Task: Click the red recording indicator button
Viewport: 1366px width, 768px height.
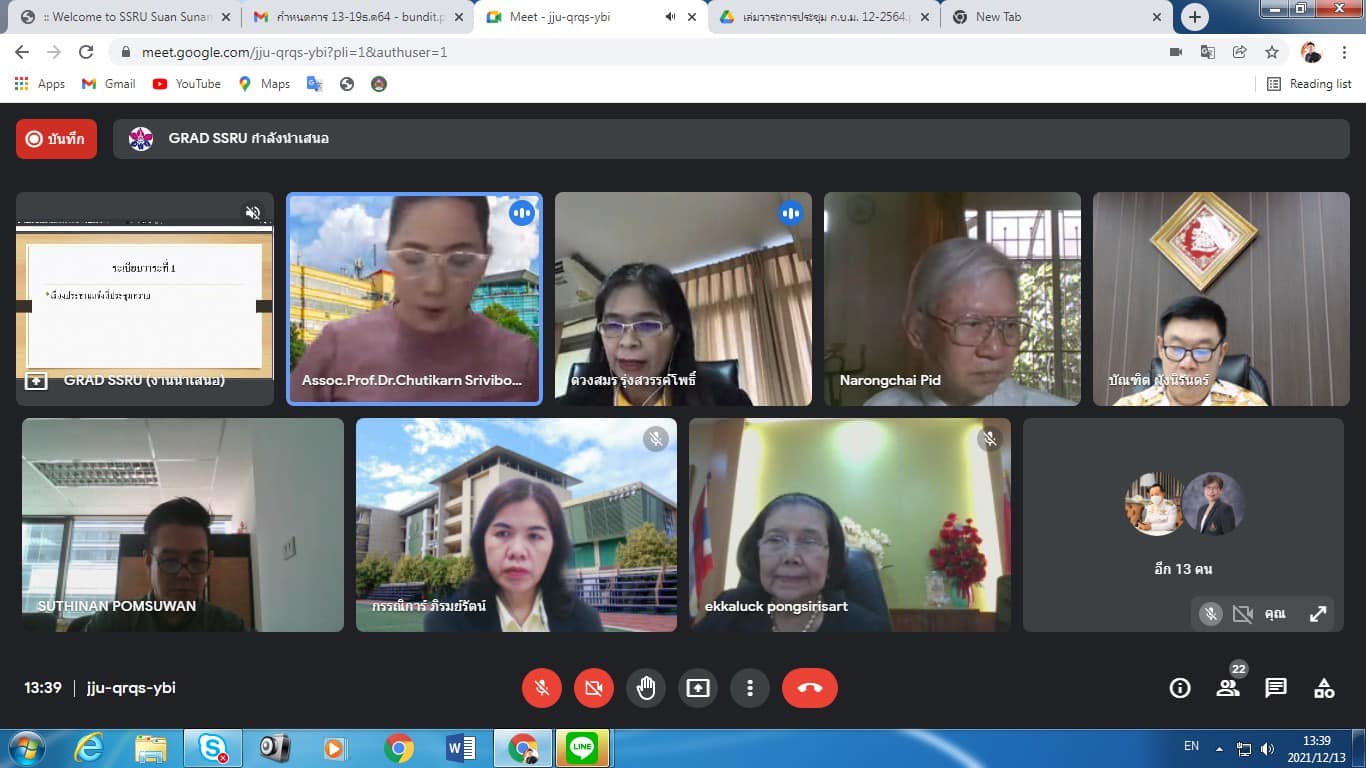Action: tap(56, 139)
